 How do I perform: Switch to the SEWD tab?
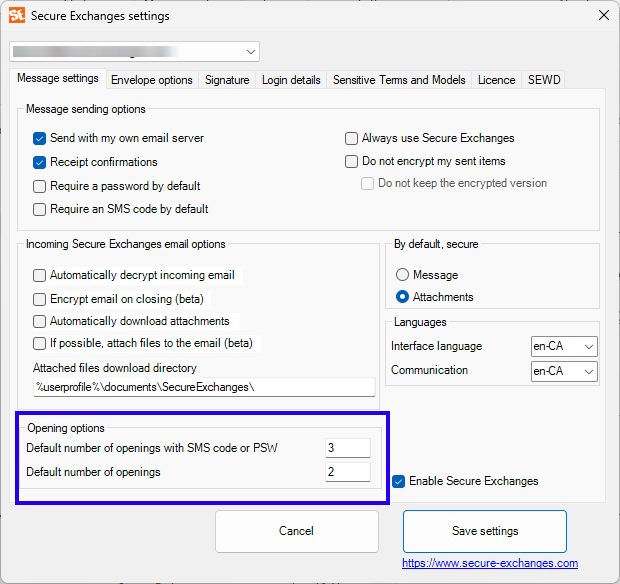[x=544, y=80]
